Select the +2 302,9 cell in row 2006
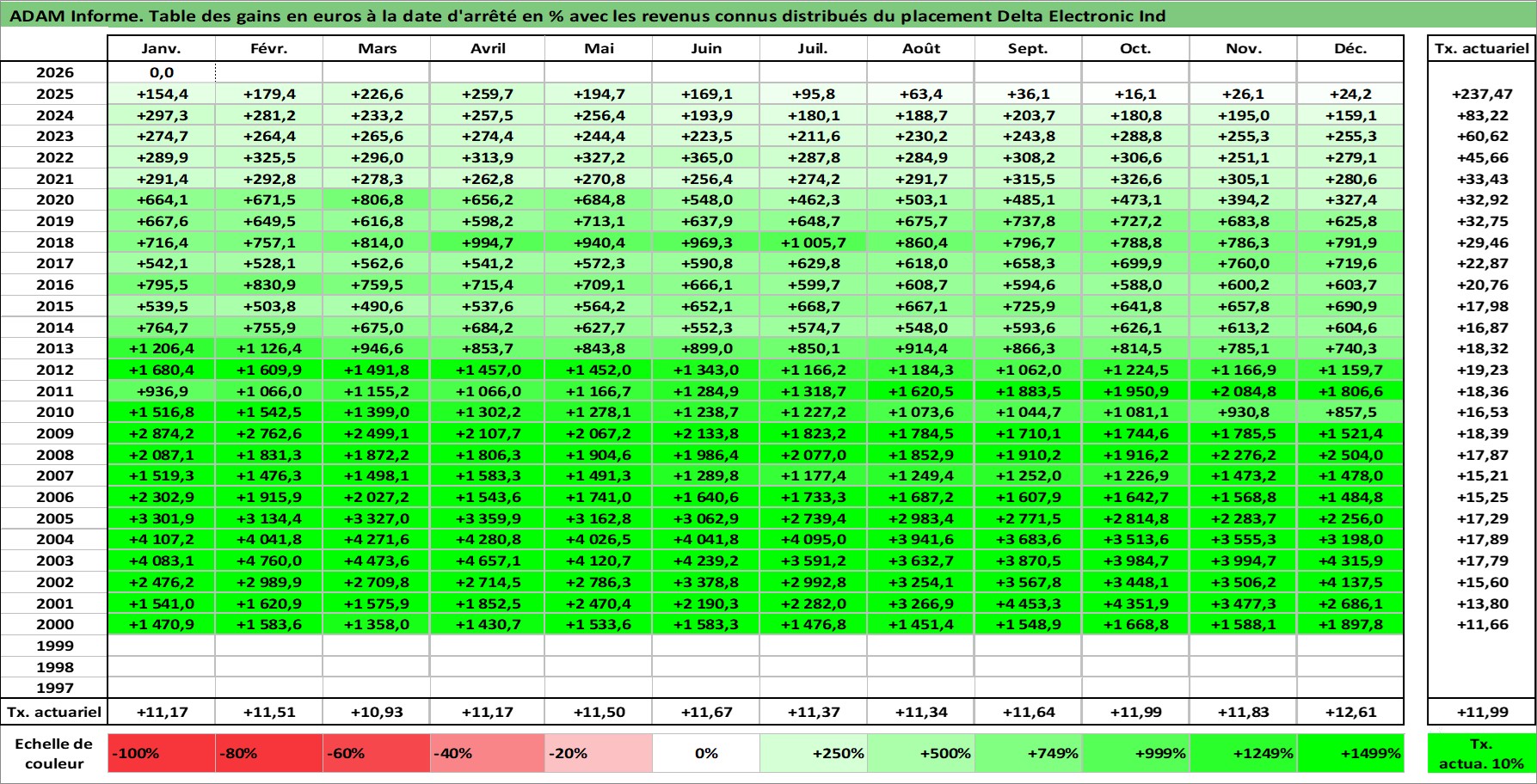 pyautogui.click(x=162, y=497)
